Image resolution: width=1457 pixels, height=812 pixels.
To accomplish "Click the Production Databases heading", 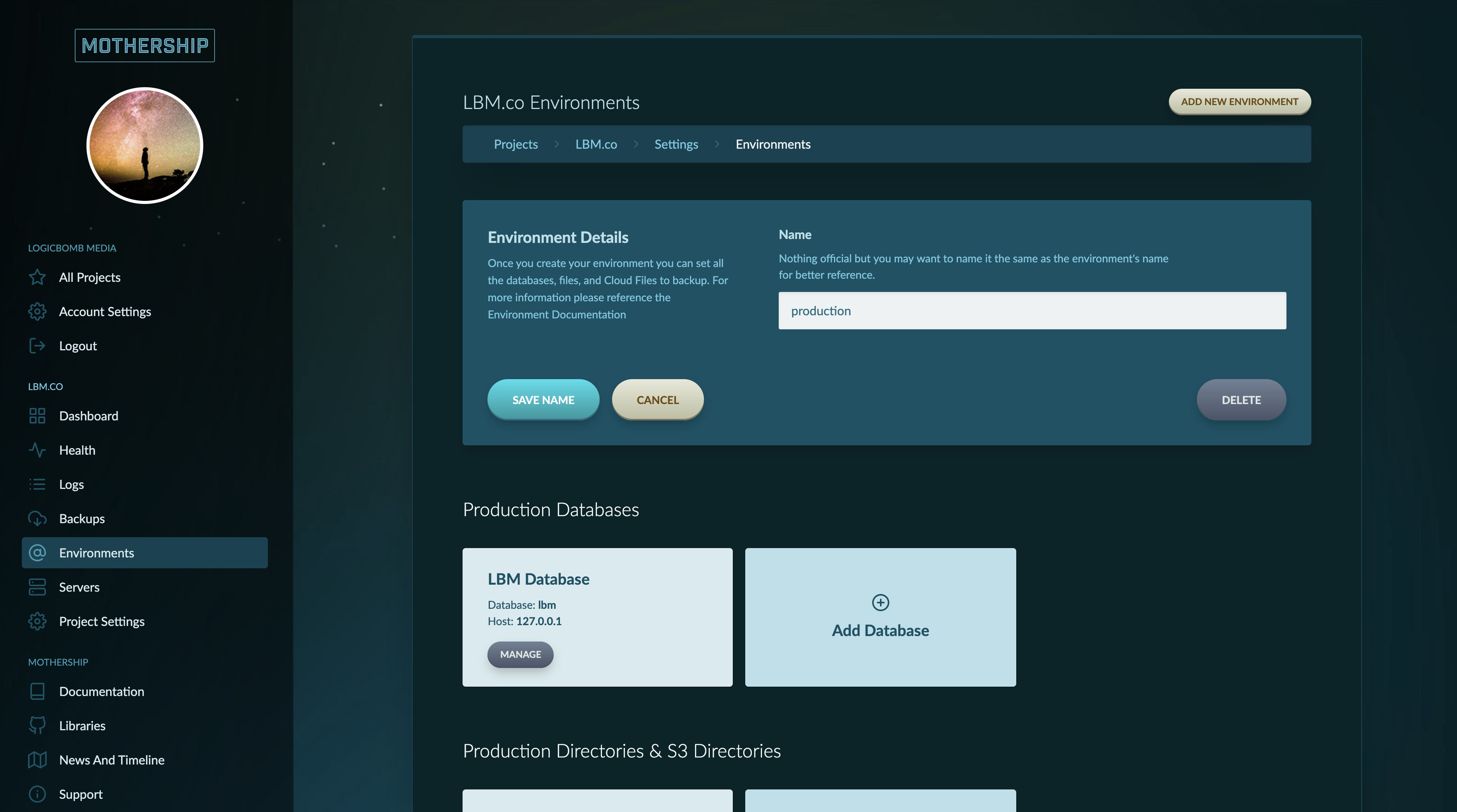I will pos(551,510).
